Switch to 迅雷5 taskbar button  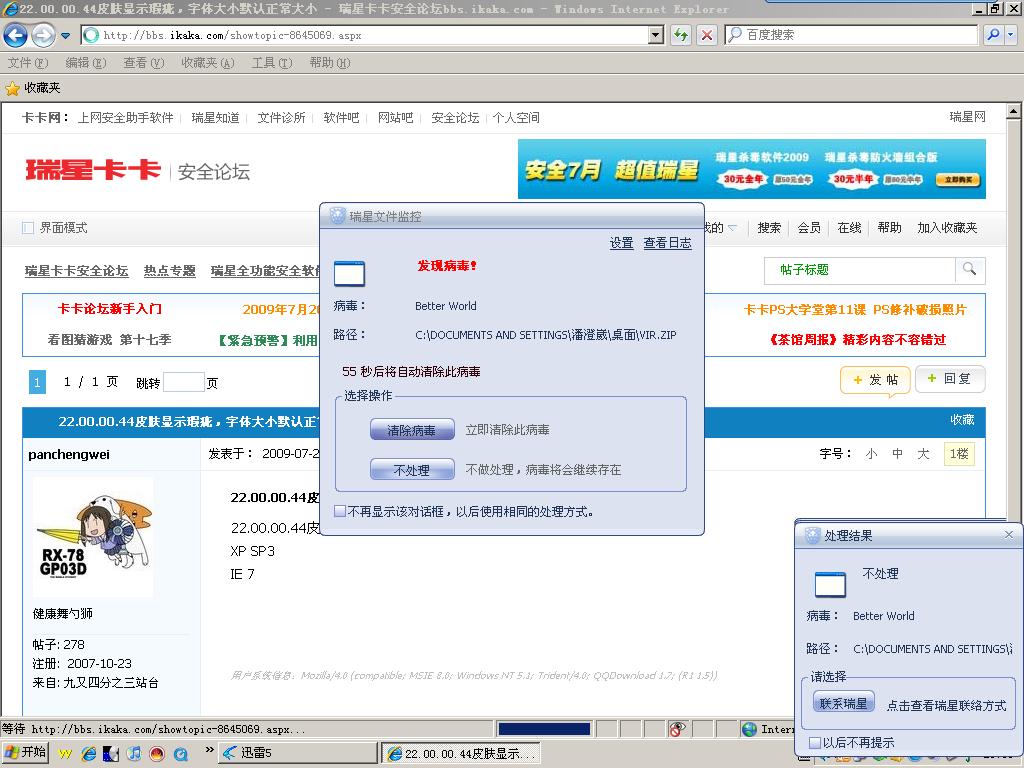(x=297, y=753)
